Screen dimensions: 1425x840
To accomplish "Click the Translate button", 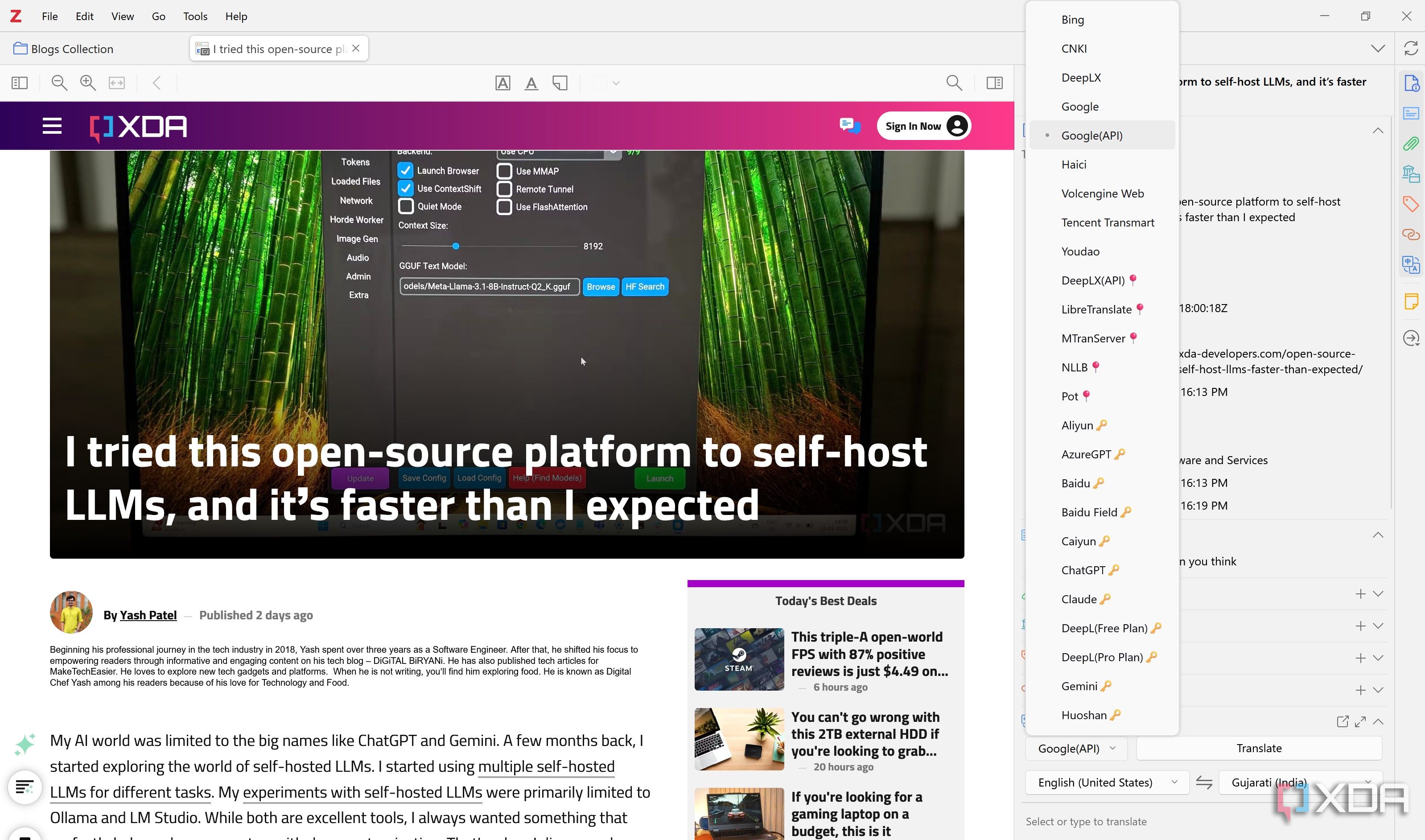I will point(1259,748).
